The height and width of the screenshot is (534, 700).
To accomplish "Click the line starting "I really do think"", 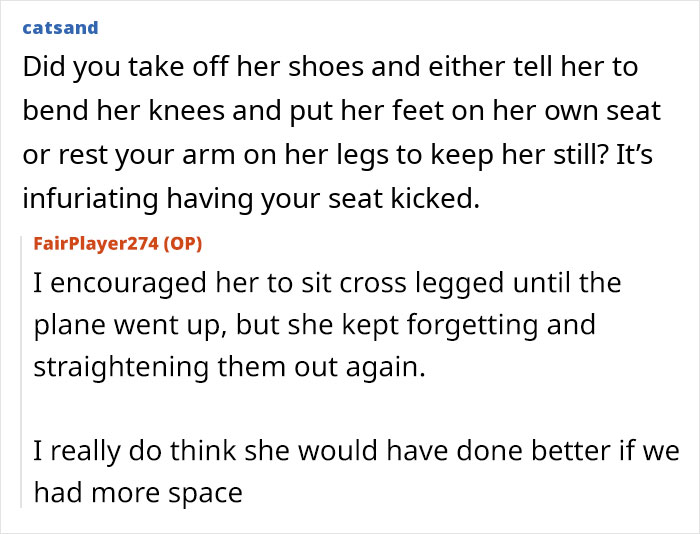I will pos(356,451).
